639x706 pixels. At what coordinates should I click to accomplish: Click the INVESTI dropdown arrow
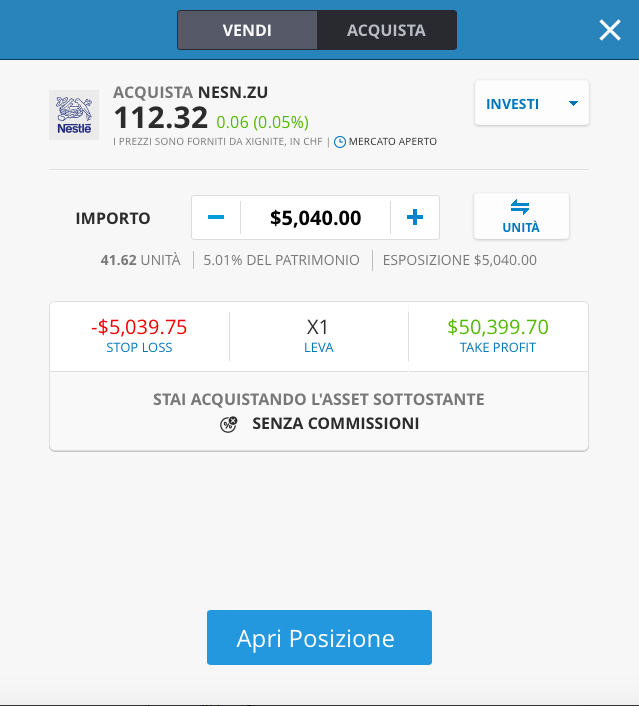pyautogui.click(x=573, y=104)
